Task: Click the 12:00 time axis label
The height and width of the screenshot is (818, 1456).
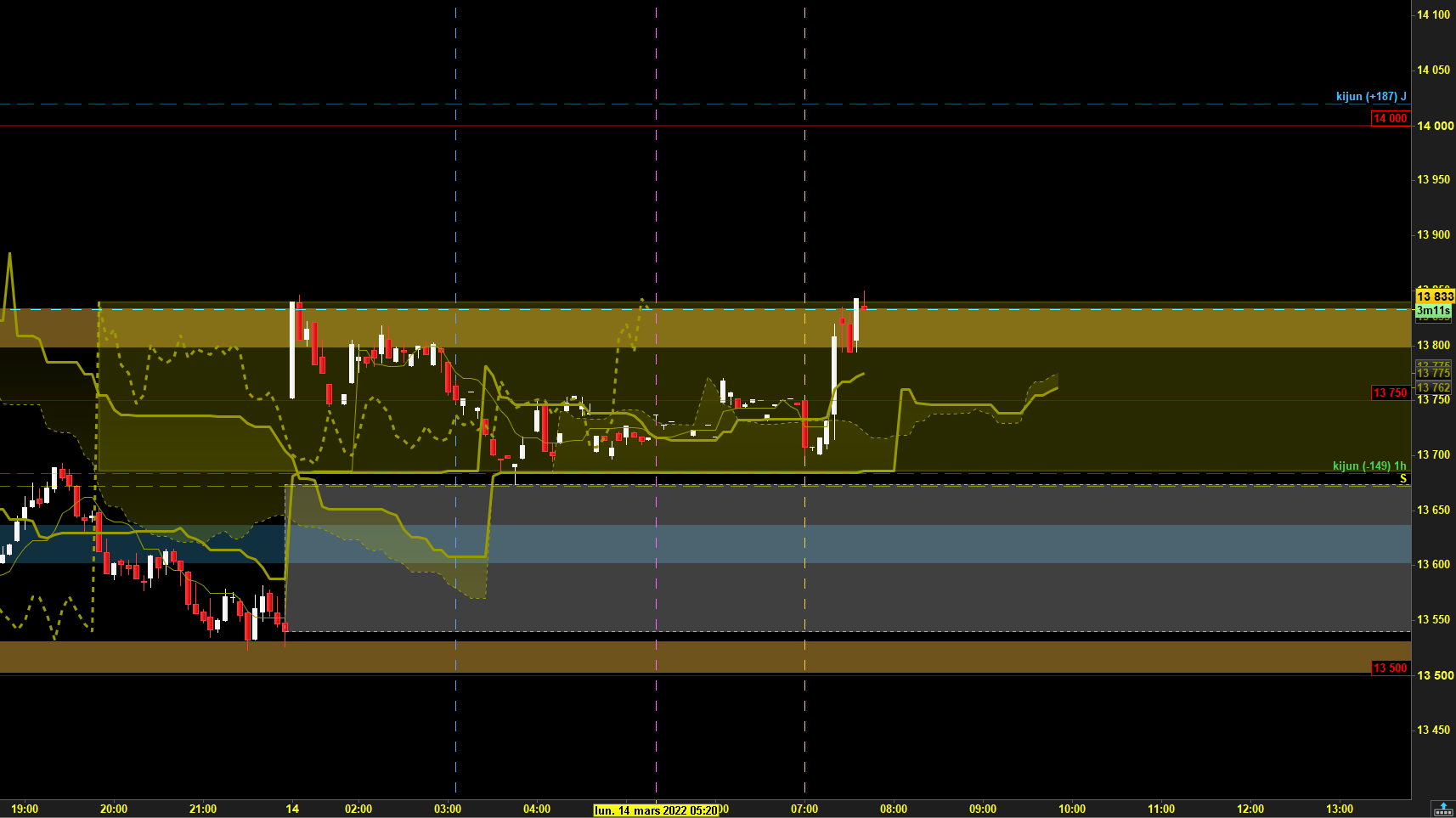Action: pos(1250,810)
